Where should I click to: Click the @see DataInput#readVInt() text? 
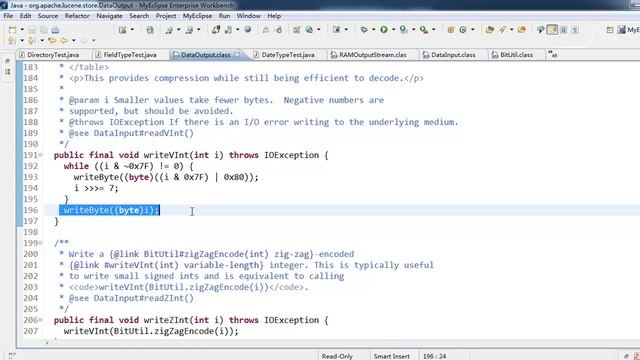131,133
